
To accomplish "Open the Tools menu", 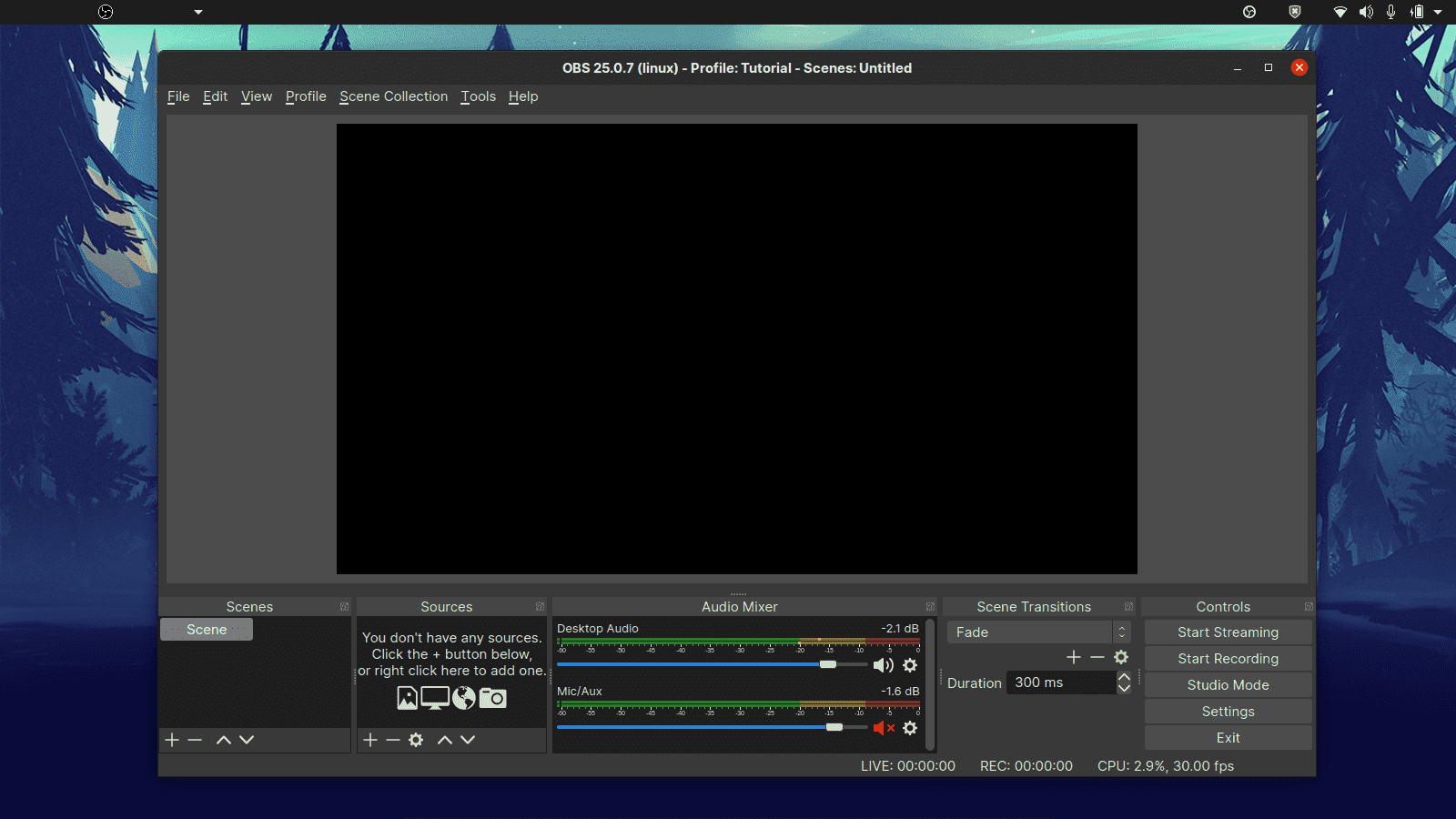I will click(478, 96).
